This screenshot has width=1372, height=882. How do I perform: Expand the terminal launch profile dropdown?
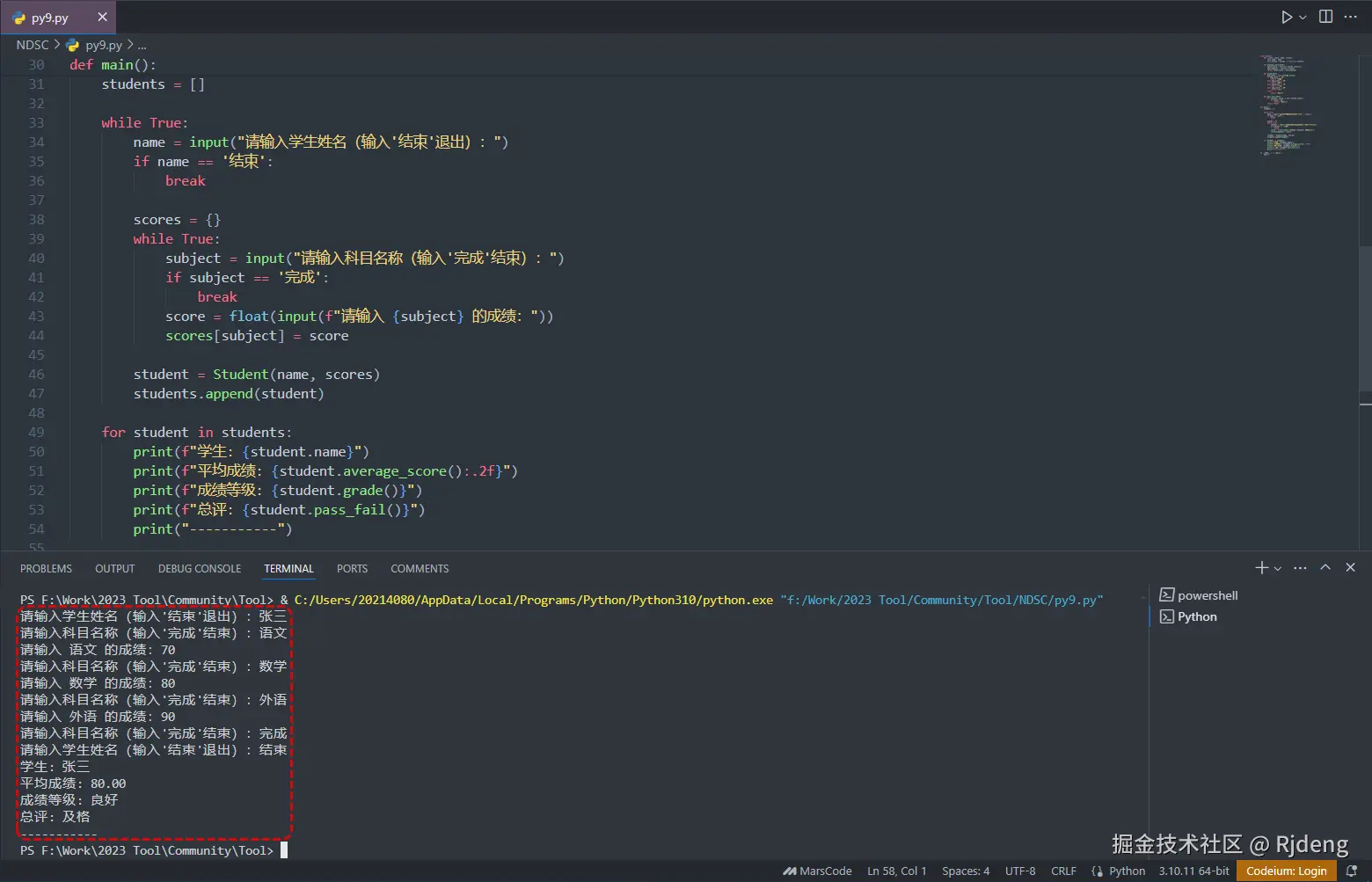pos(1278,568)
